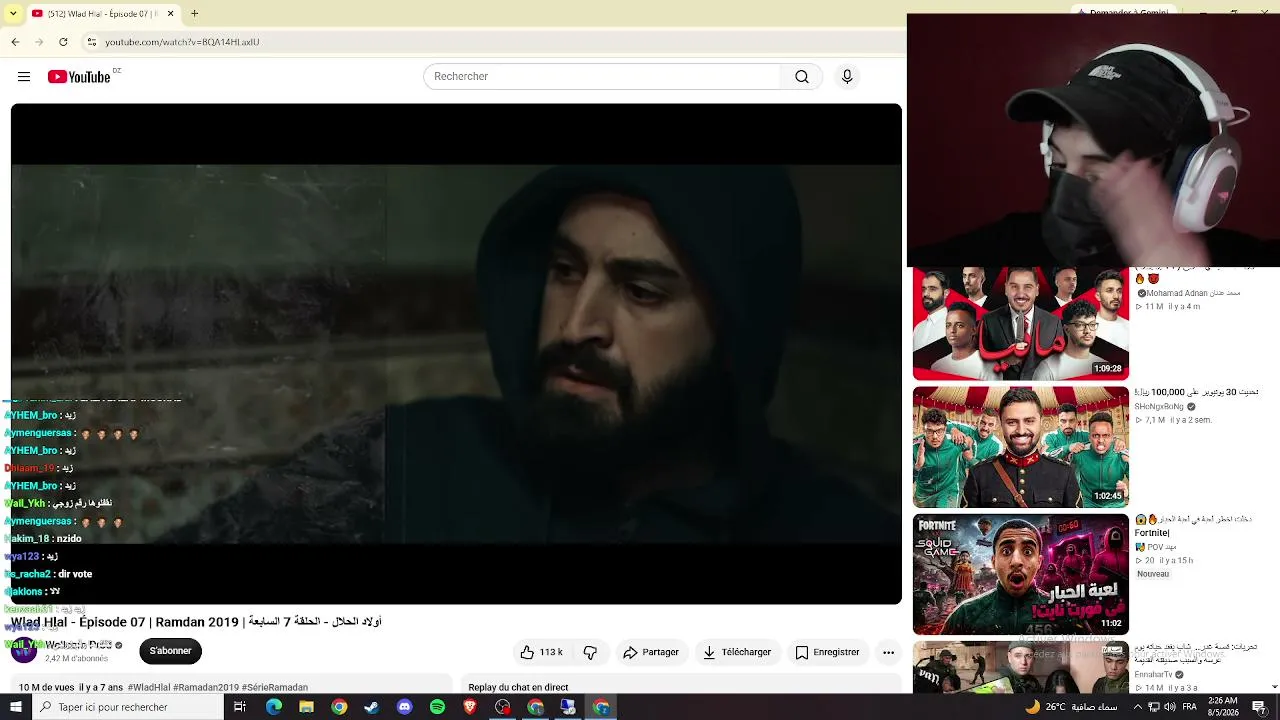Screen dimensions: 1280x720
Task: Open the #WladHlal hashtag link
Action: coord(150,688)
